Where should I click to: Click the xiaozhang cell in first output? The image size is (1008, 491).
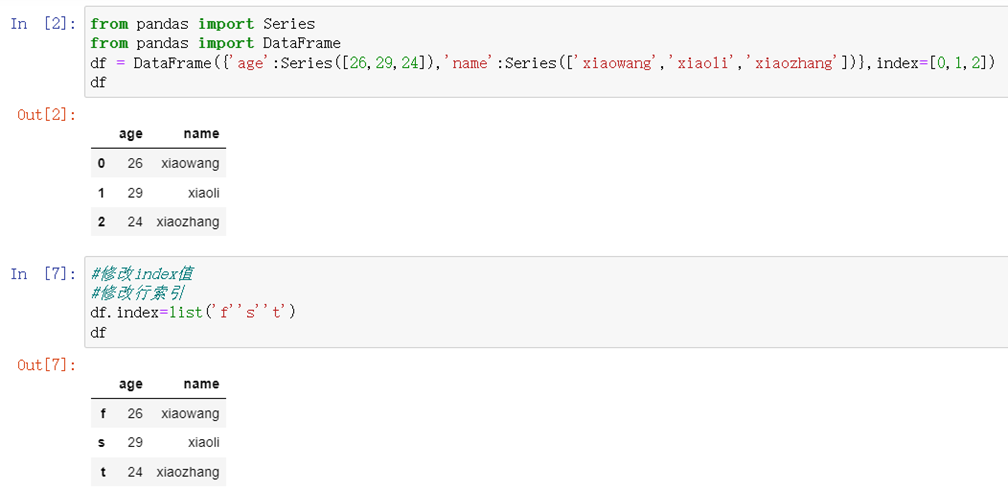188,222
